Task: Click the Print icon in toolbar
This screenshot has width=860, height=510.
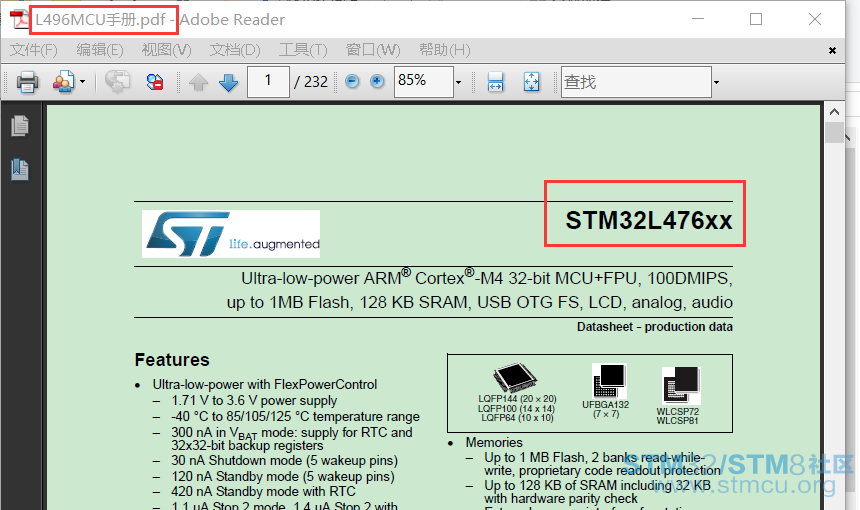Action: coord(27,82)
